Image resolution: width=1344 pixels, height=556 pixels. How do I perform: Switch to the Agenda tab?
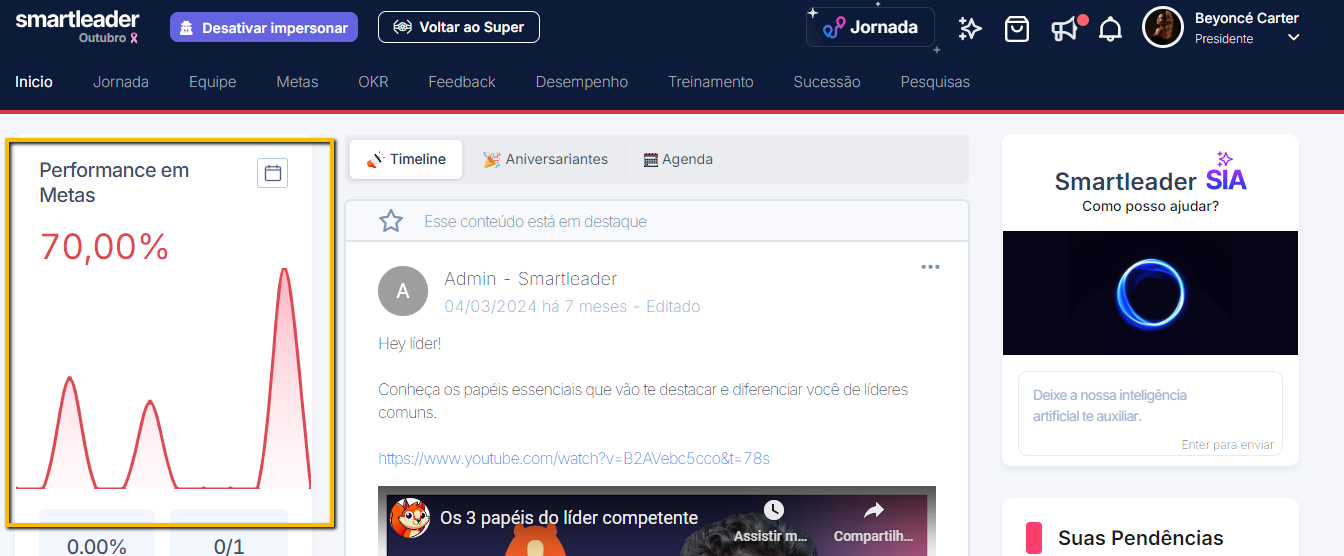(x=678, y=159)
